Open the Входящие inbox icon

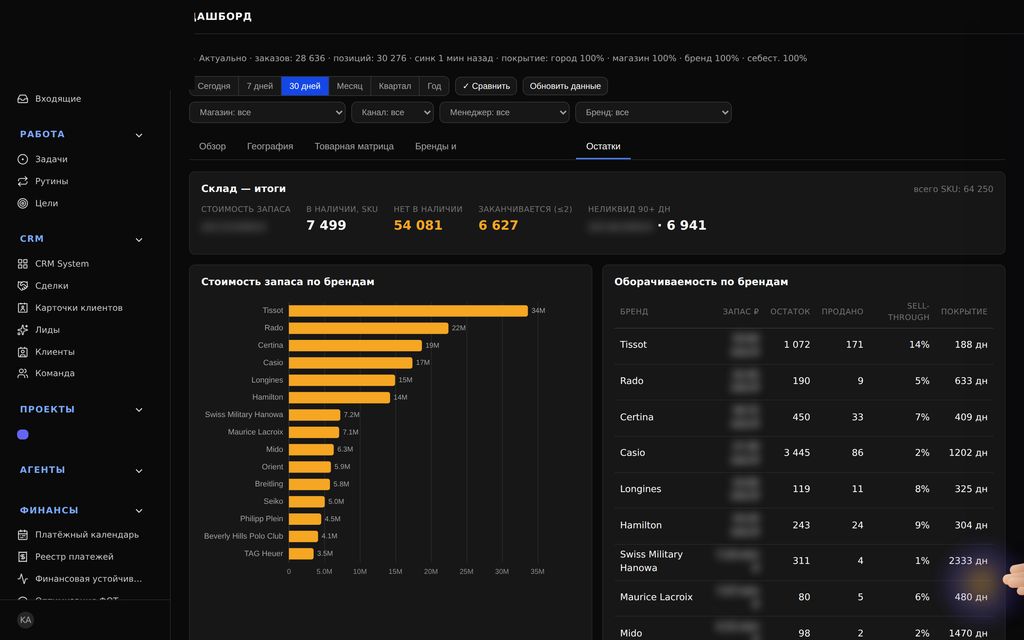click(x=23, y=99)
